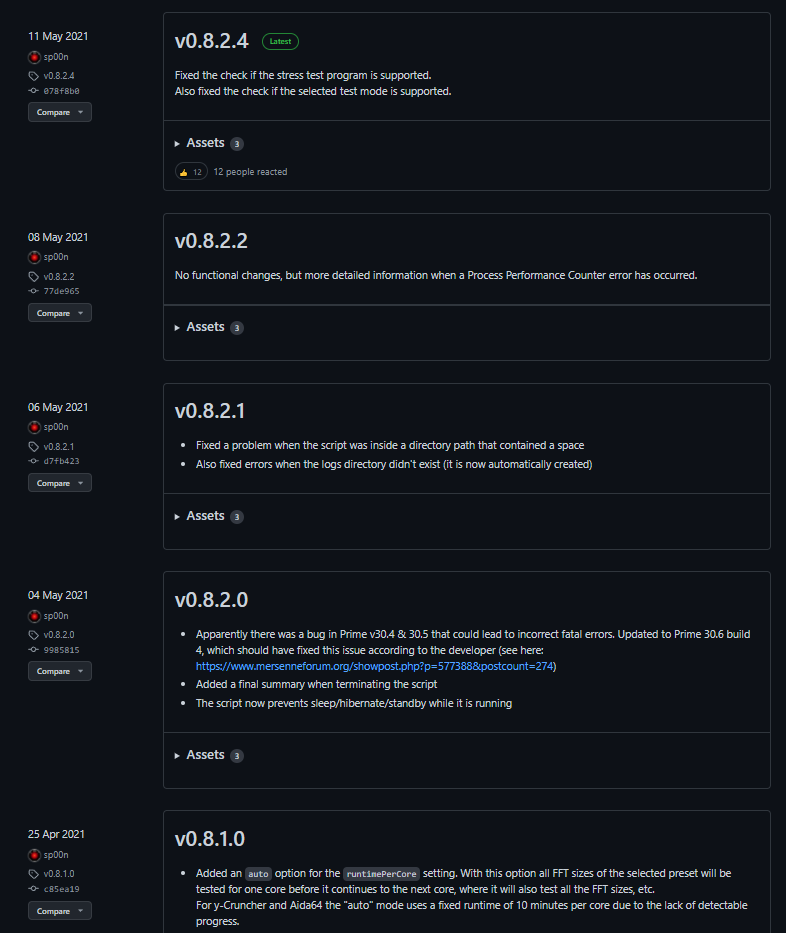
Task: Open the v0.8.2.4 release title
Action: (x=211, y=41)
